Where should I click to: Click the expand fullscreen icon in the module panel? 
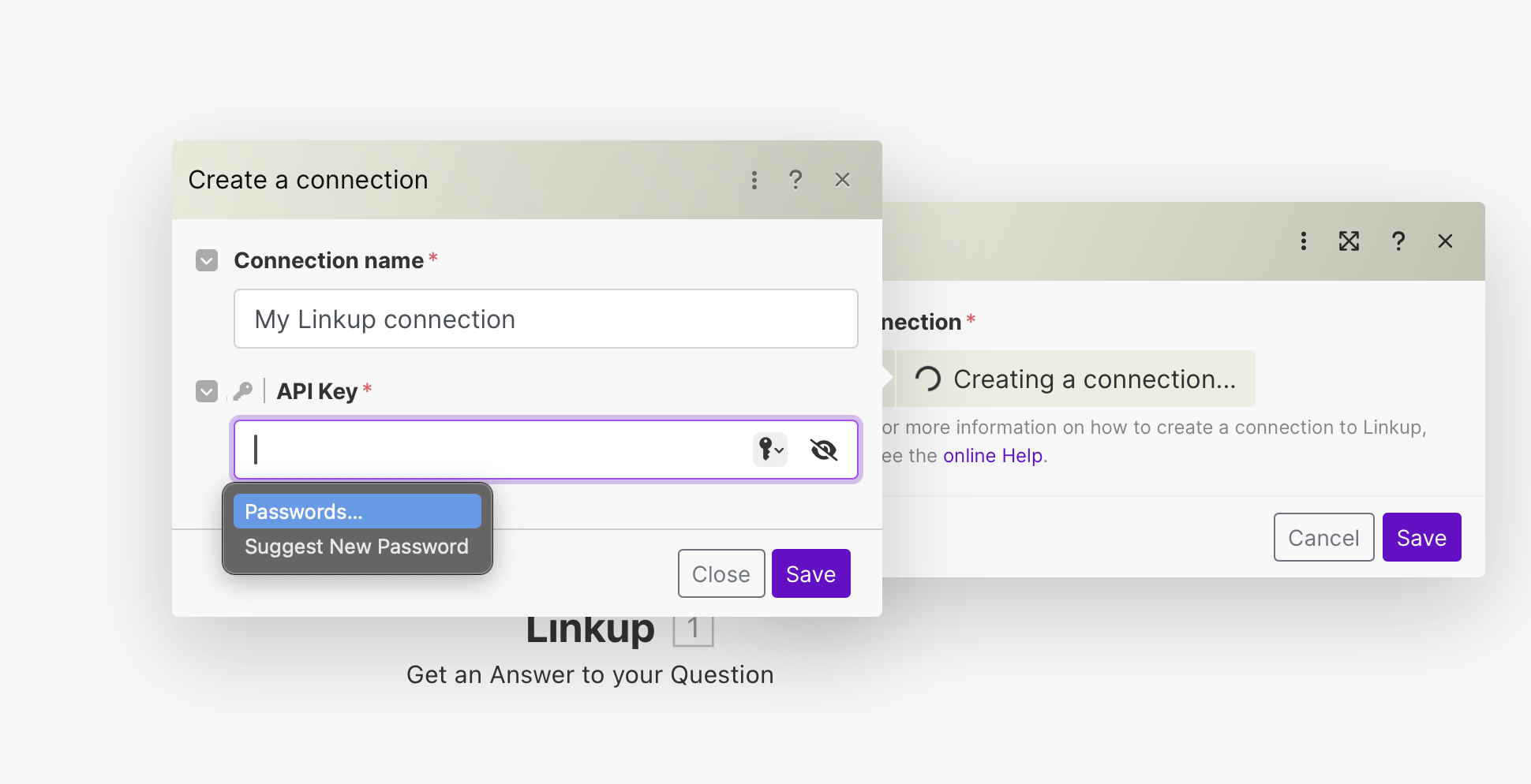(x=1349, y=241)
